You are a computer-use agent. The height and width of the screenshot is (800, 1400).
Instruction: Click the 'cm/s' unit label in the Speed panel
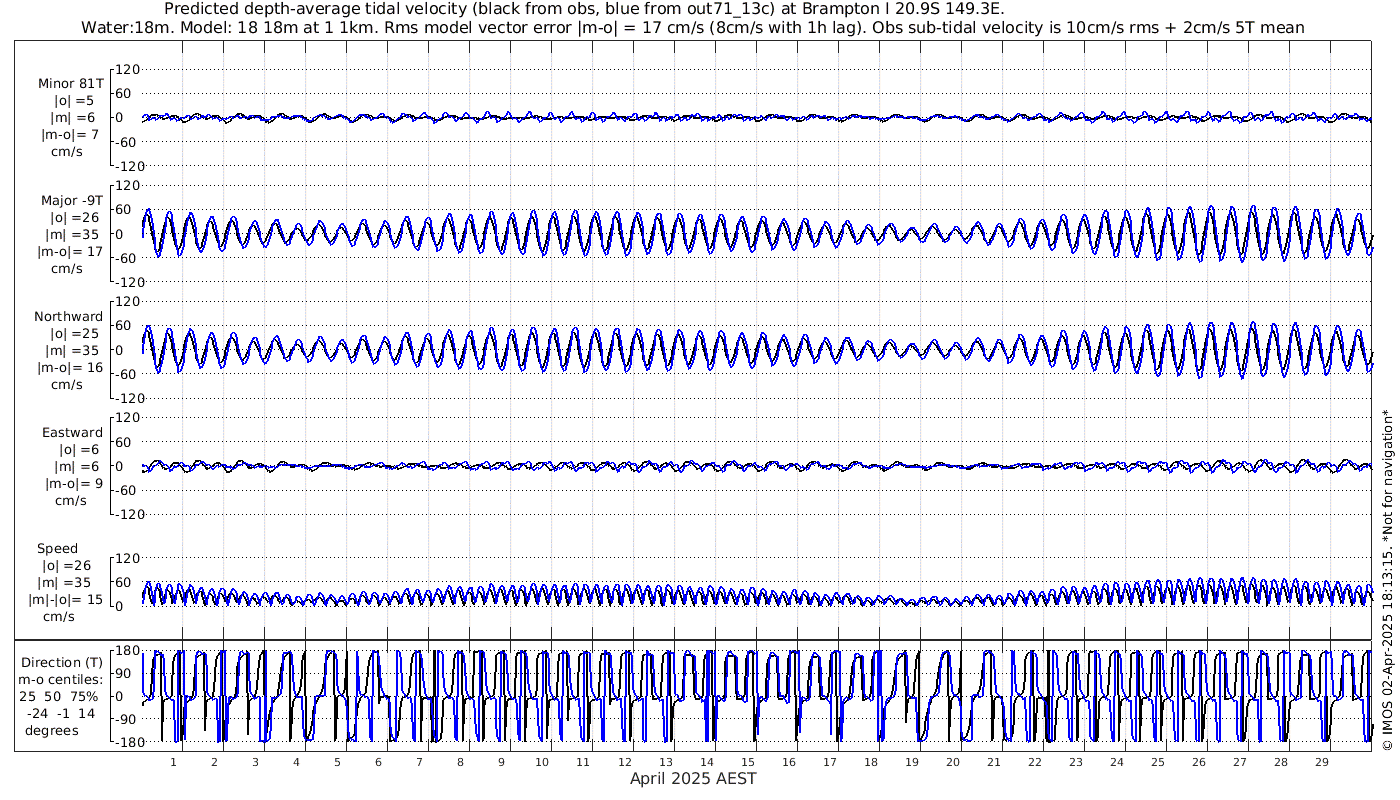coord(59,617)
